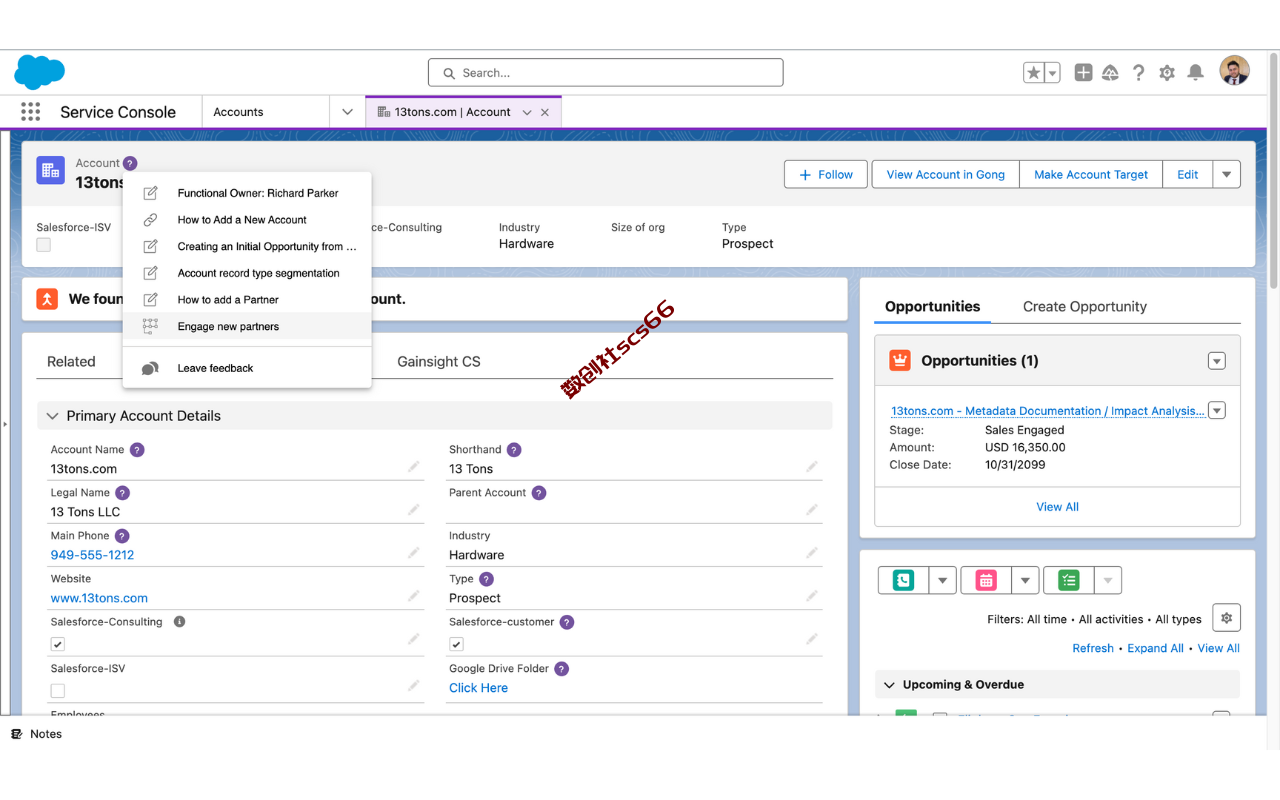Toggle the Salesforce-ISV checkbox in highlights panel
1280x800 pixels.
click(x=44, y=245)
